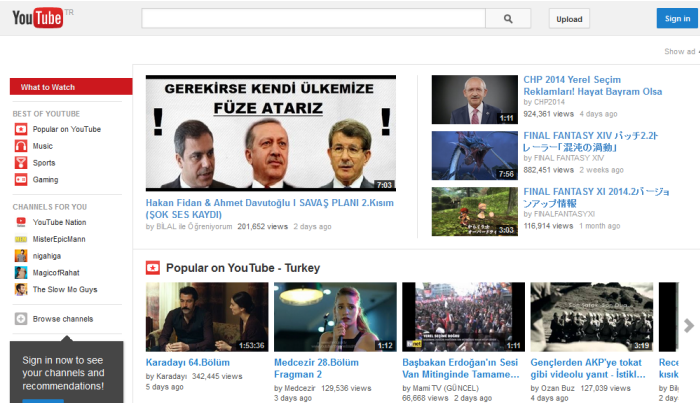700x406 pixels.
Task: Click the MisterEpicMann channel avatar
Action: pyautogui.click(x=21, y=239)
